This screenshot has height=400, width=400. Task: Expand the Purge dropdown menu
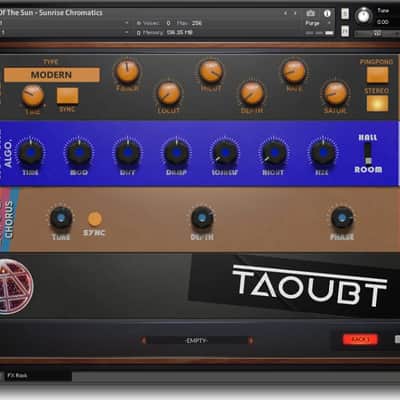[318, 23]
